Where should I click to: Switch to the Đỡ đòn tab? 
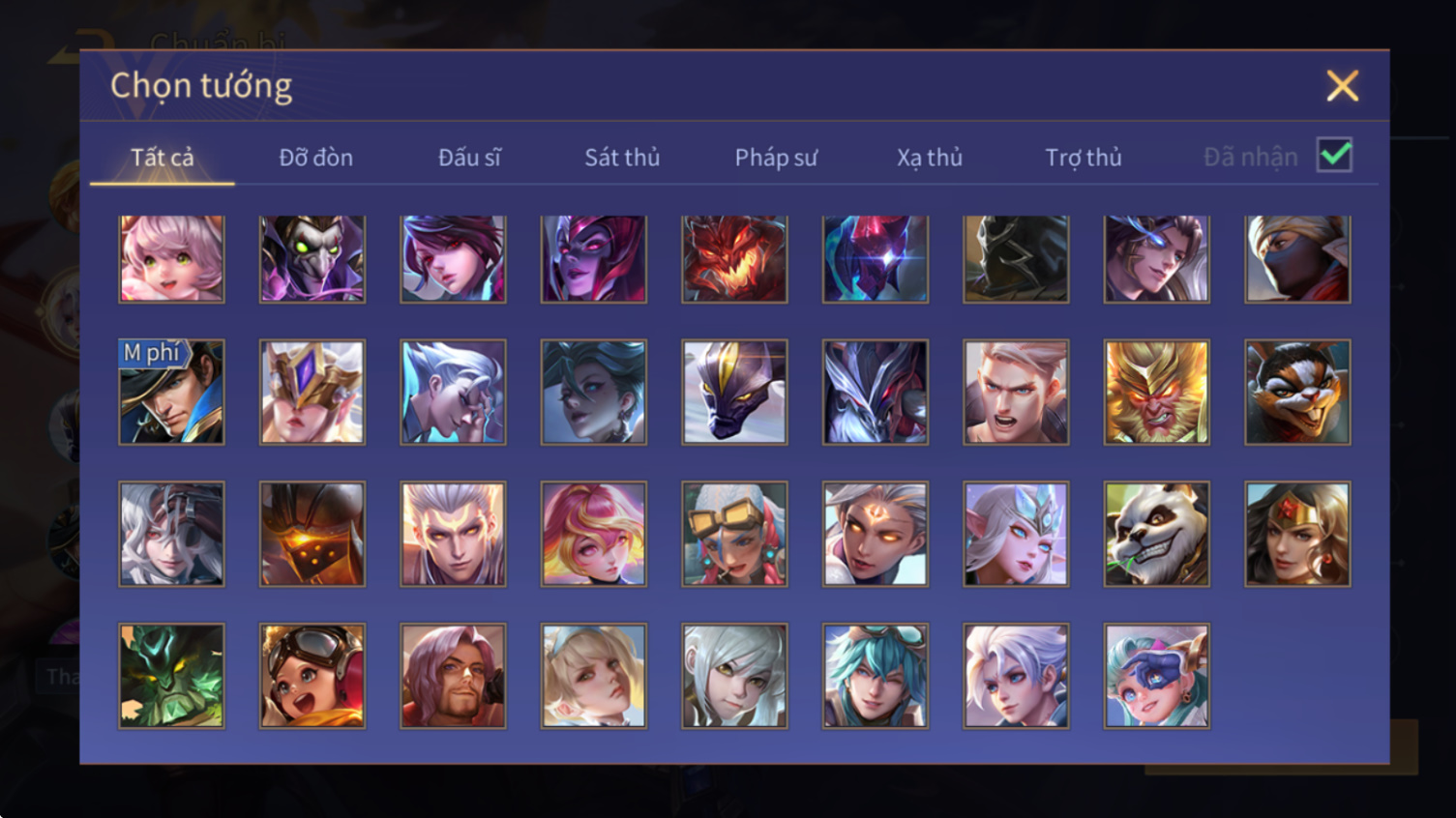point(315,157)
